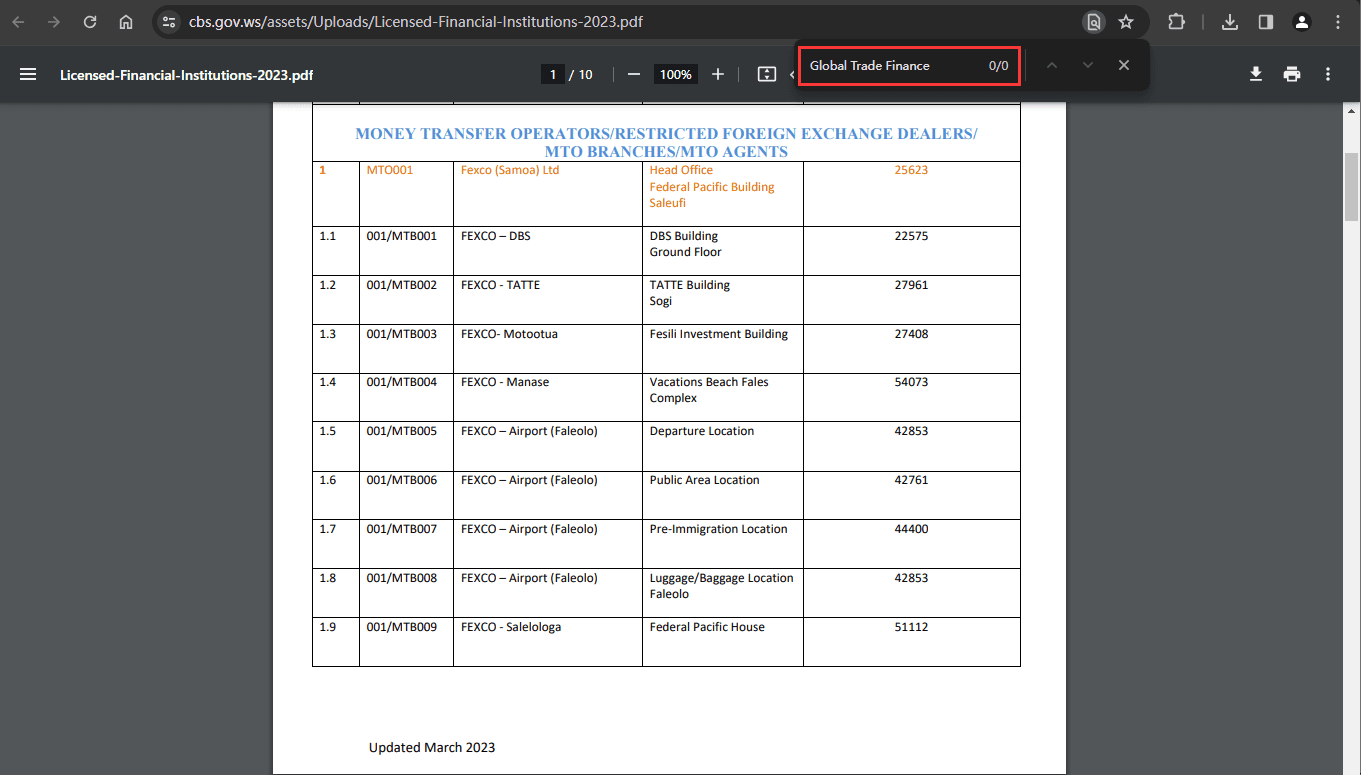Go to previous search result
This screenshot has height=775, width=1361.
1051,65
